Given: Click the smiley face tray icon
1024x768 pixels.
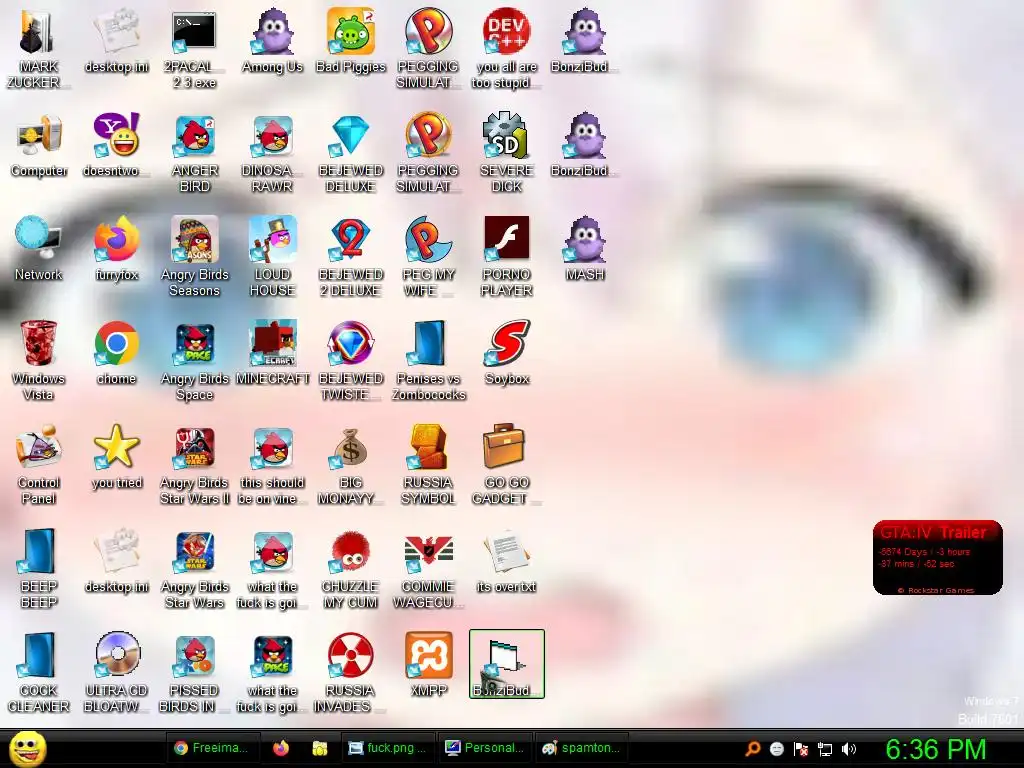Looking at the screenshot, I should [x=776, y=748].
